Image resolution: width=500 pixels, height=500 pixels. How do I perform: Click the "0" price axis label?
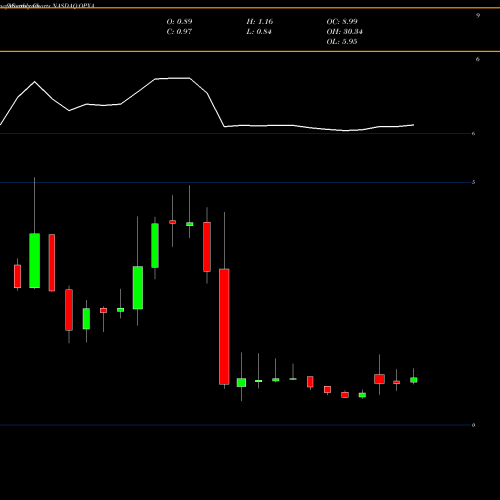pyautogui.click(x=473, y=425)
